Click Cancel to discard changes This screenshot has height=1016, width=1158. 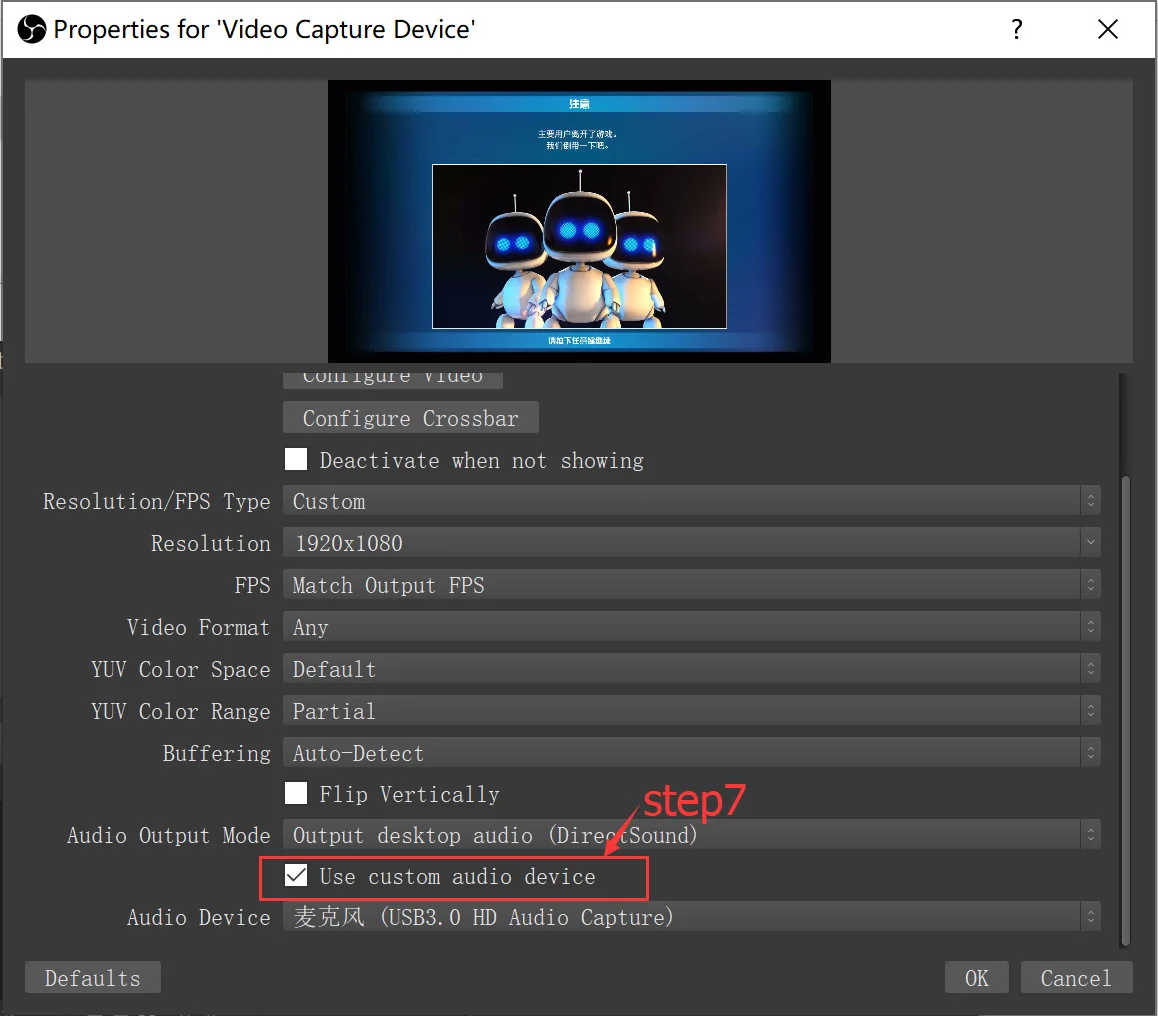tap(1076, 978)
